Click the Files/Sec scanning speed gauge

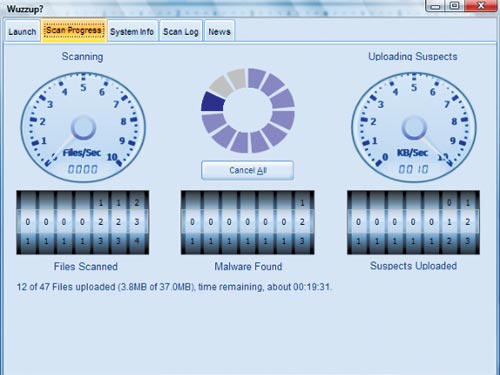83,127
